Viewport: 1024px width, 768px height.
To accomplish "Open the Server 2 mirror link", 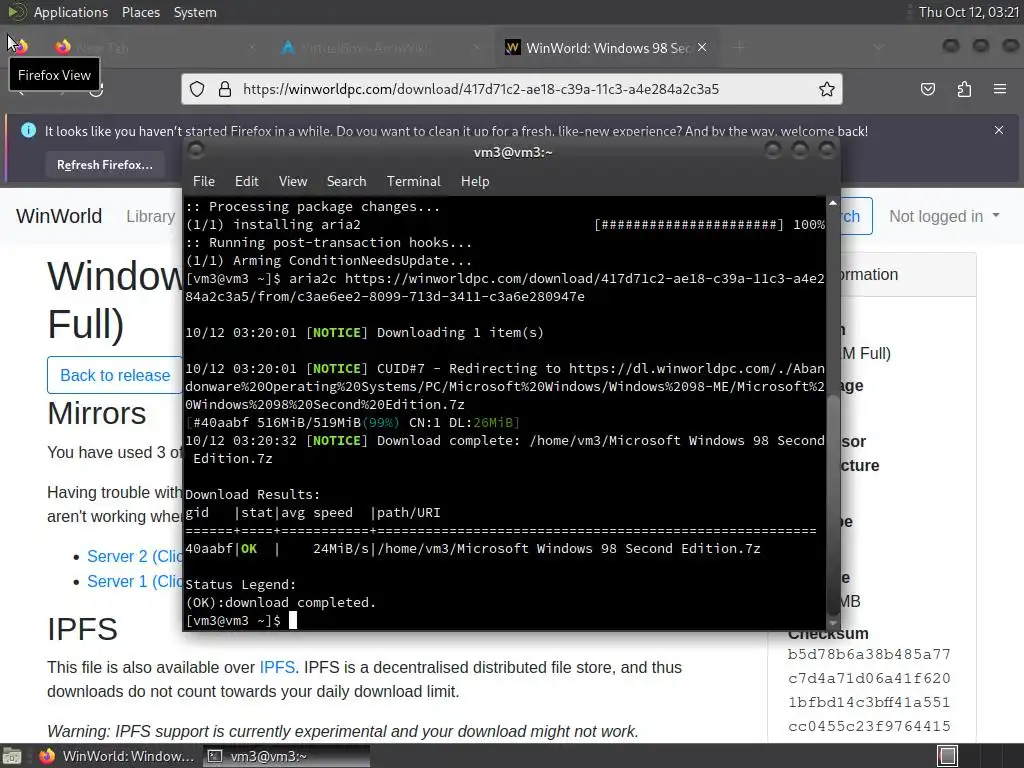I will coord(135,556).
